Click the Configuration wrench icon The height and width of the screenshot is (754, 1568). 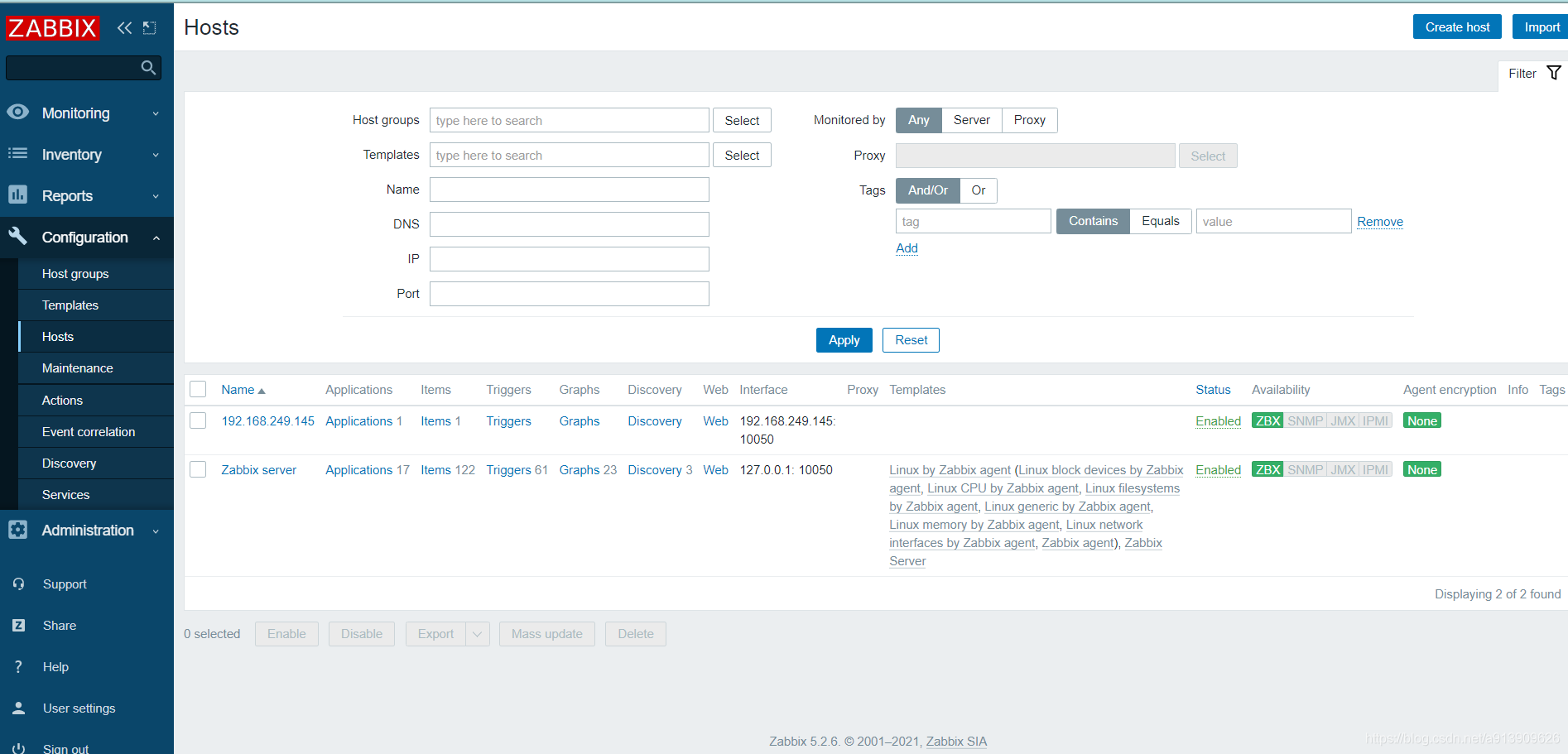point(18,236)
